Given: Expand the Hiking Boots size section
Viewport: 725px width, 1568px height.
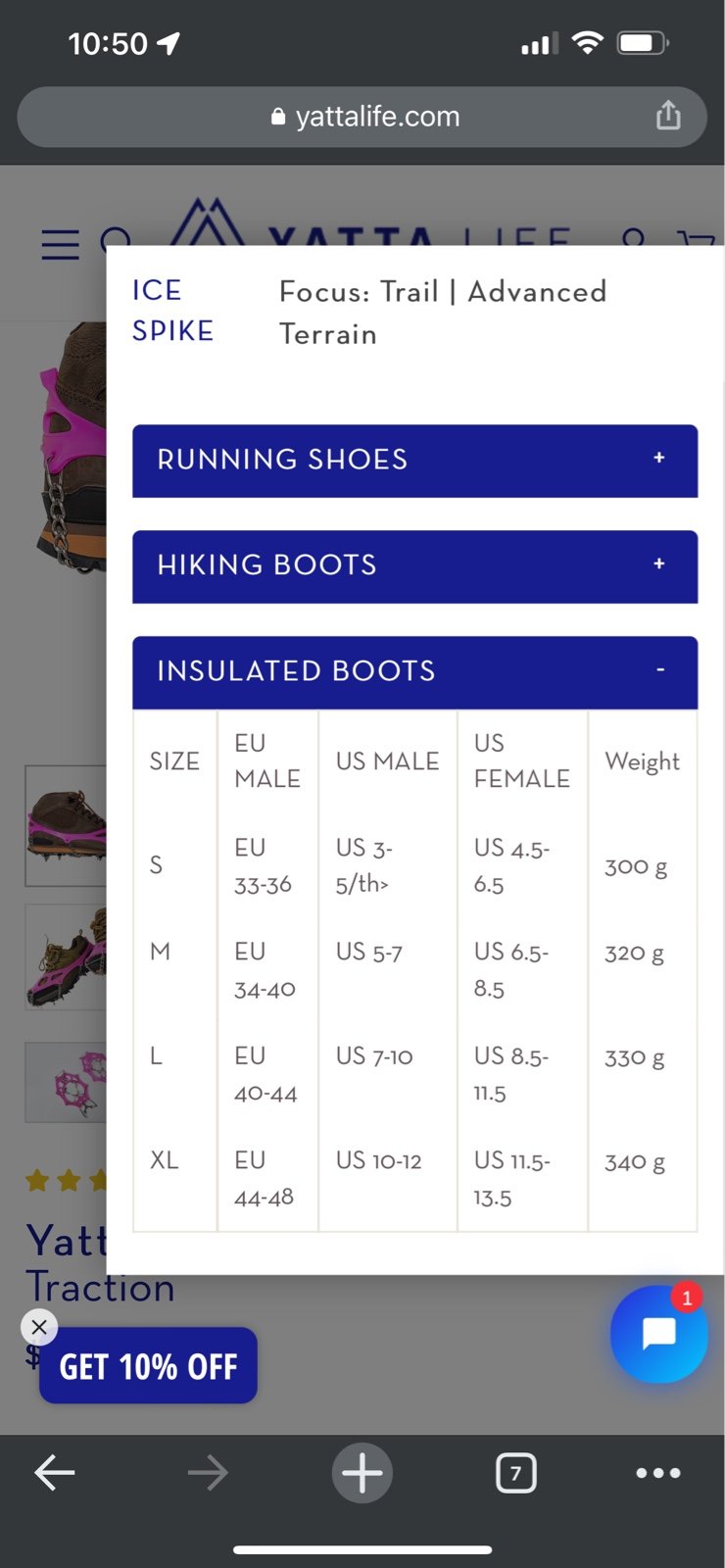Looking at the screenshot, I should tap(415, 566).
